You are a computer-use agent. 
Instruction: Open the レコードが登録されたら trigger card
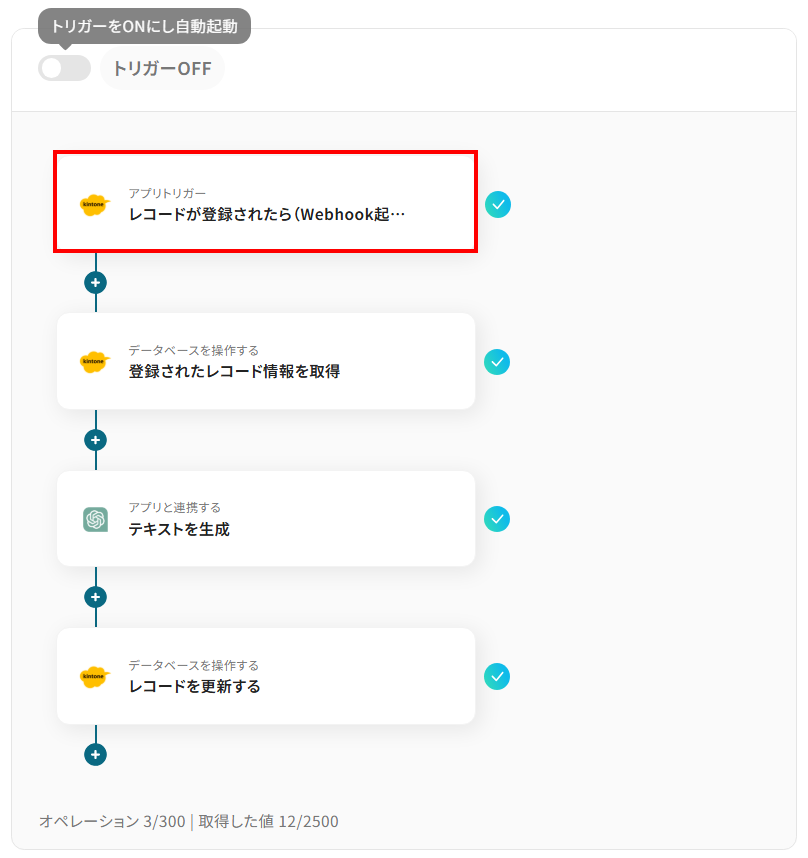266,202
